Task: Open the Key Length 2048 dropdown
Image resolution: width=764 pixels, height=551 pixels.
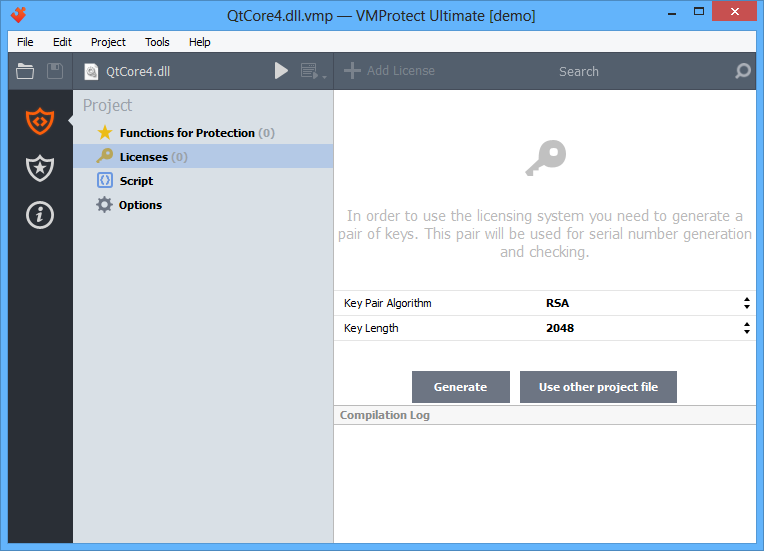Action: tap(646, 328)
